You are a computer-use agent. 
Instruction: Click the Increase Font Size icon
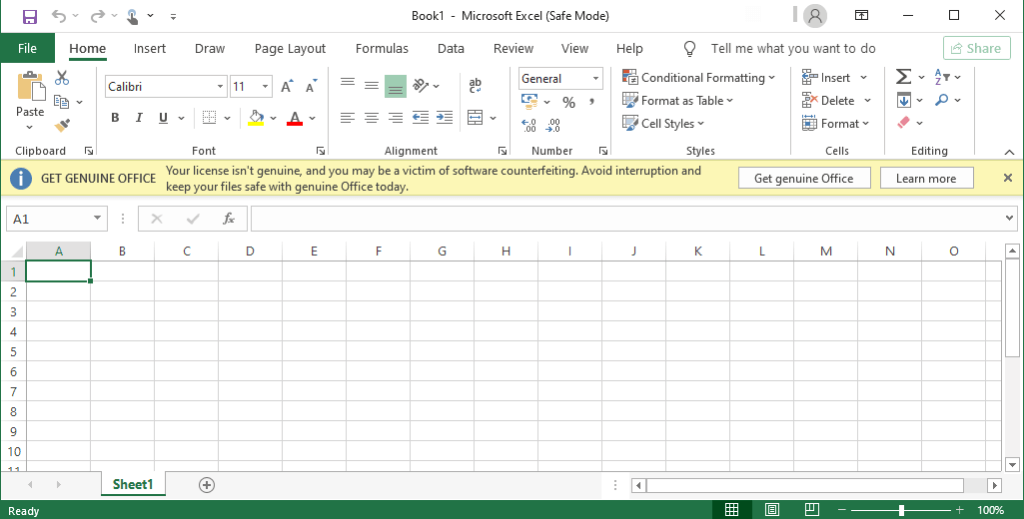coord(287,87)
